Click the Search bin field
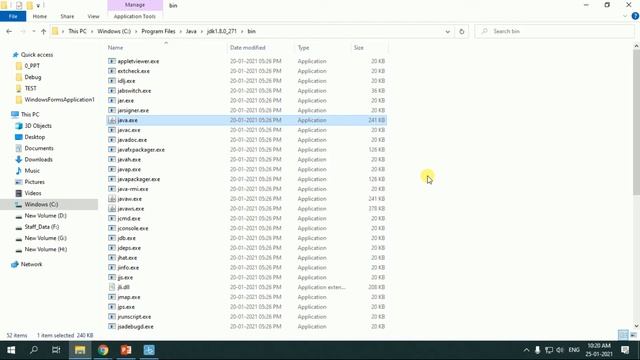This screenshot has width=640, height=360. (554, 31)
